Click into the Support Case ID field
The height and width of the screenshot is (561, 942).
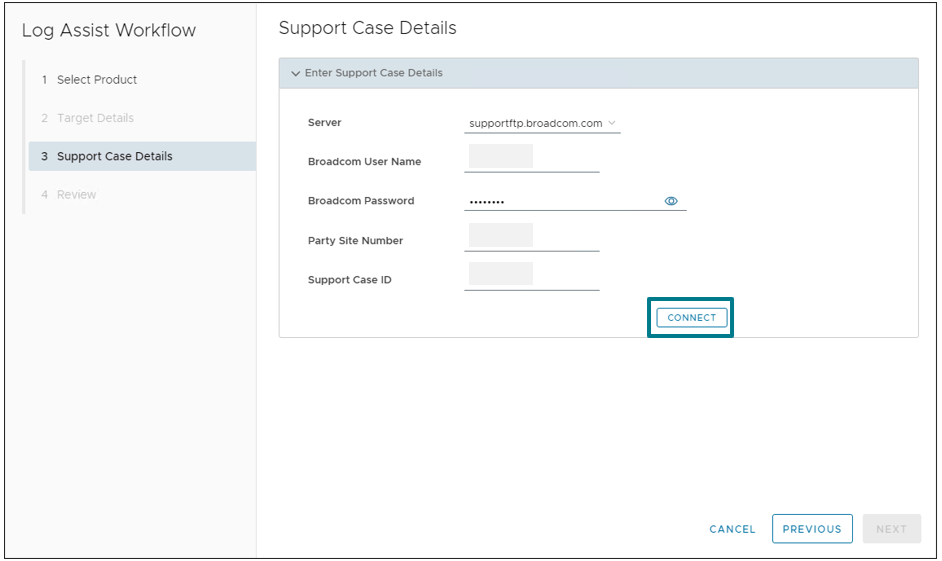point(531,276)
